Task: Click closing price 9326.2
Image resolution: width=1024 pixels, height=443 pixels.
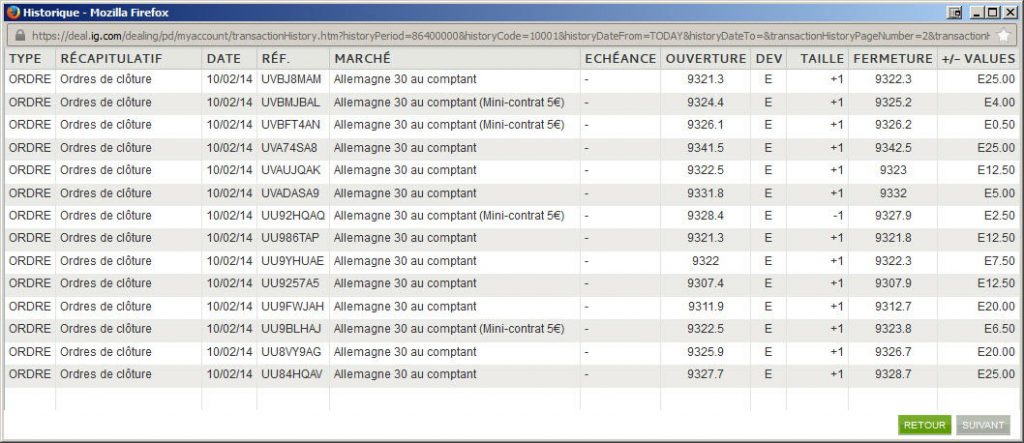Action: coord(893,124)
